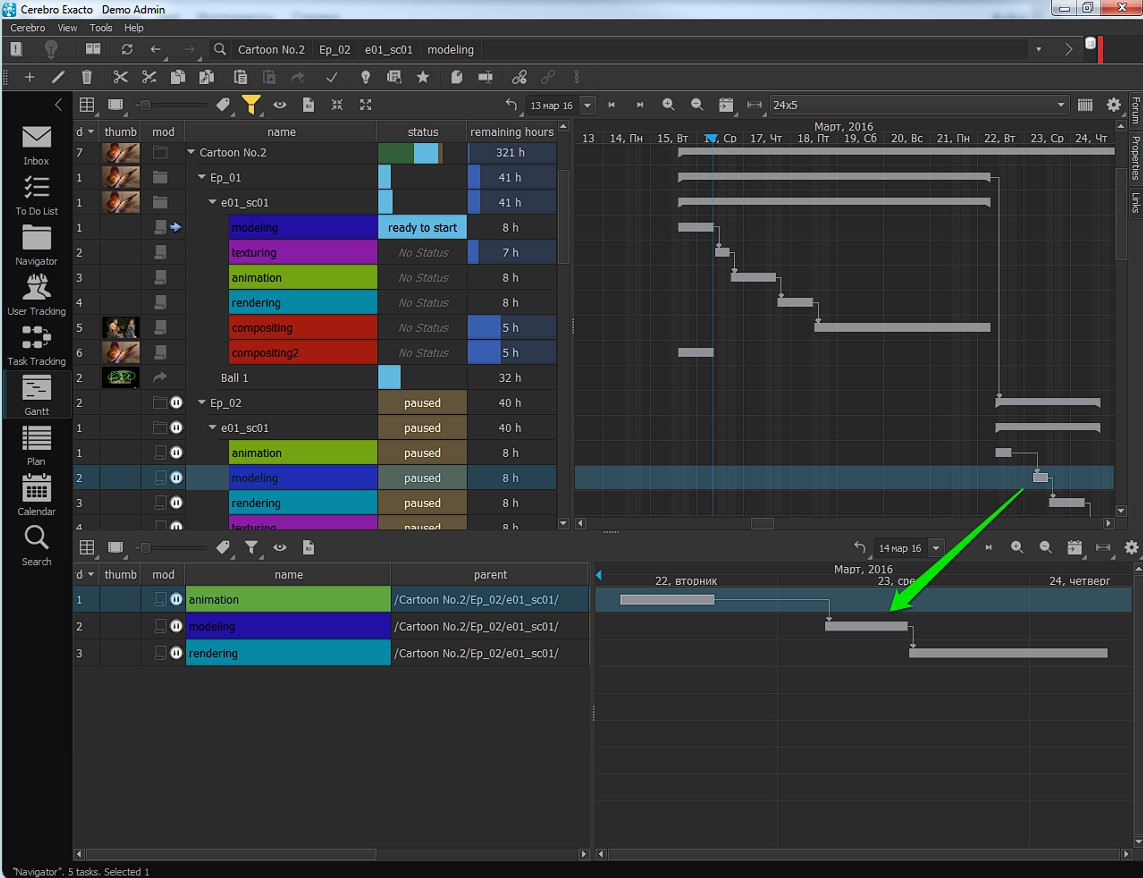The image size is (1143, 878).
Task: Click Ep_02 breadcrumb in address bar
Action: 335,50
